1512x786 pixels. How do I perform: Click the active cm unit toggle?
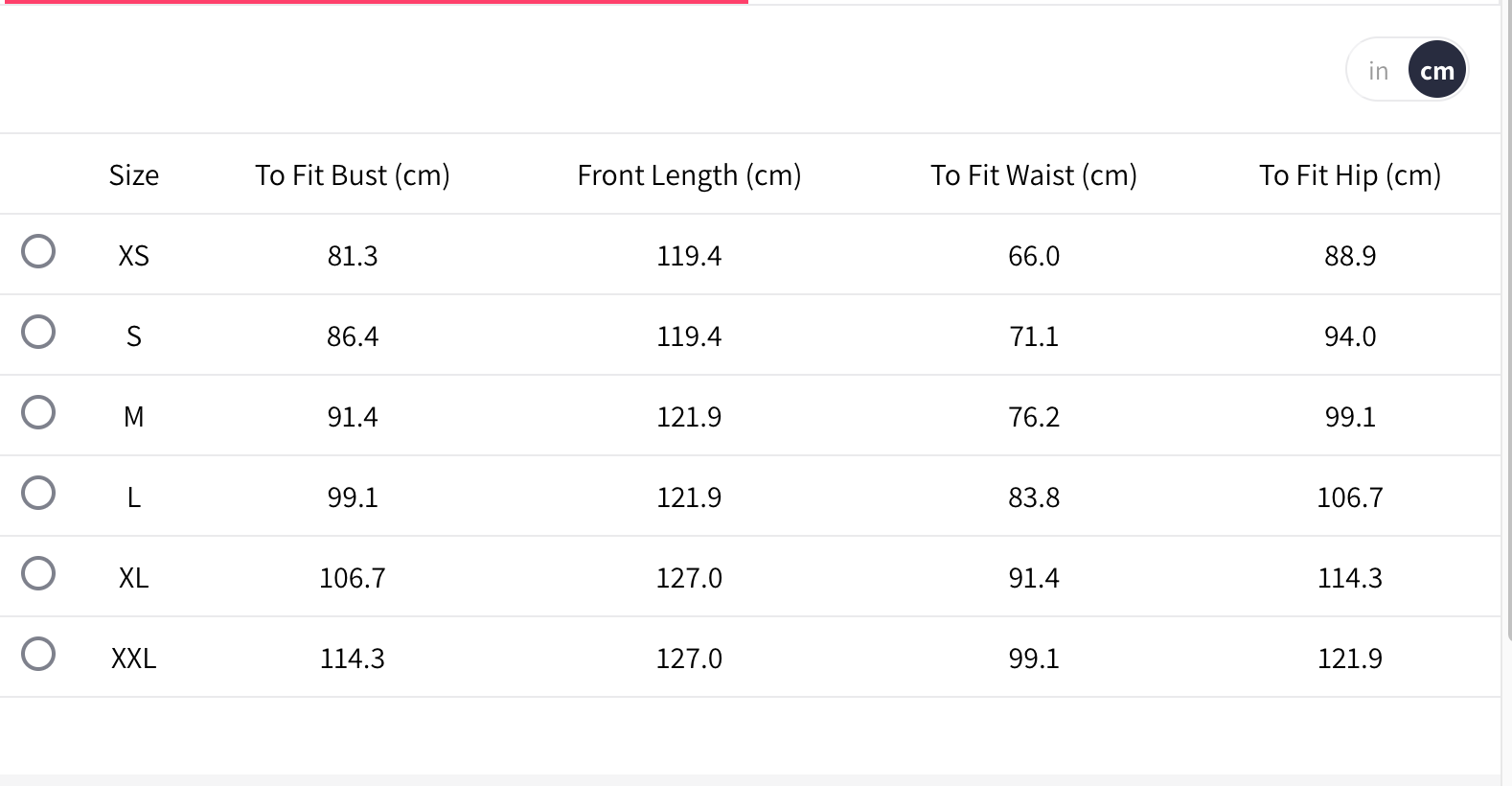(1436, 71)
